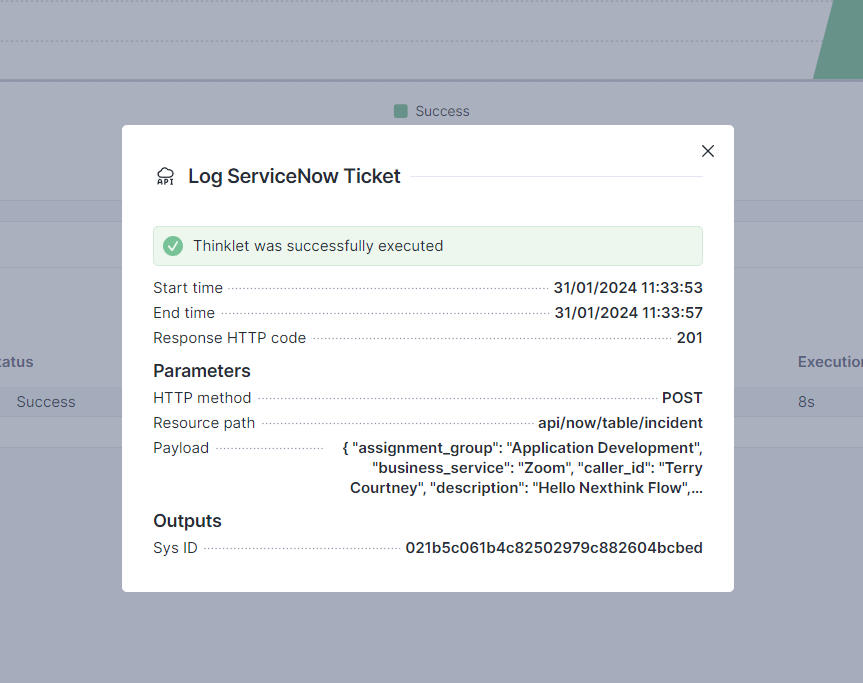Click the API cloud icon

[165, 177]
